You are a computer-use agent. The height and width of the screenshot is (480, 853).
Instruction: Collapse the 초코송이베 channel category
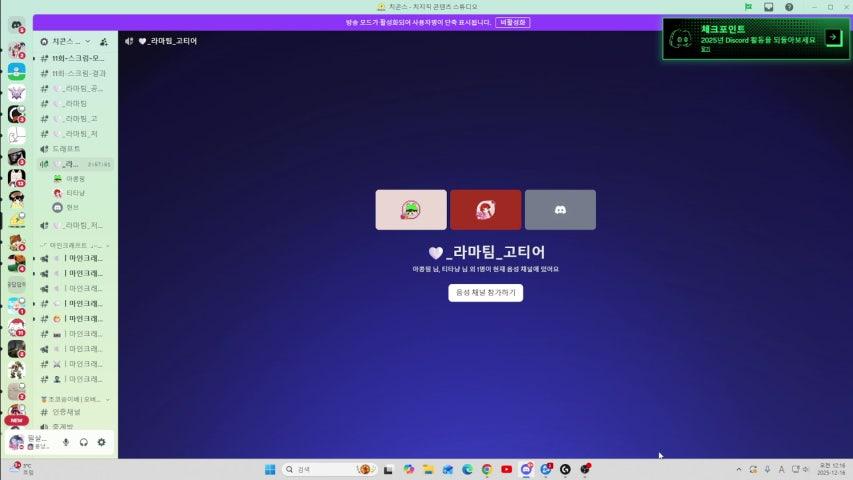click(75, 399)
